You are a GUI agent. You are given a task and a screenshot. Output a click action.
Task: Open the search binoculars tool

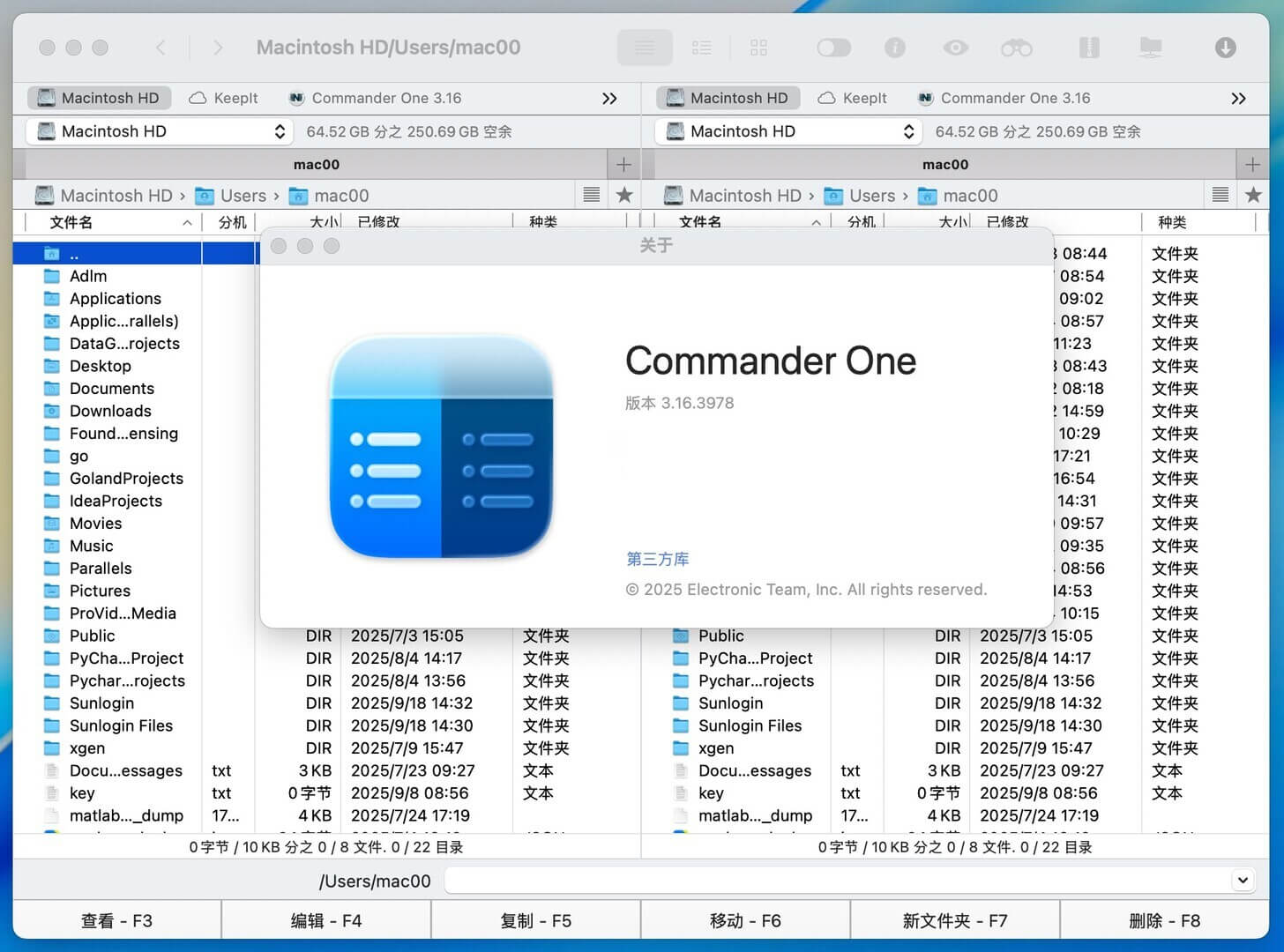click(1017, 48)
